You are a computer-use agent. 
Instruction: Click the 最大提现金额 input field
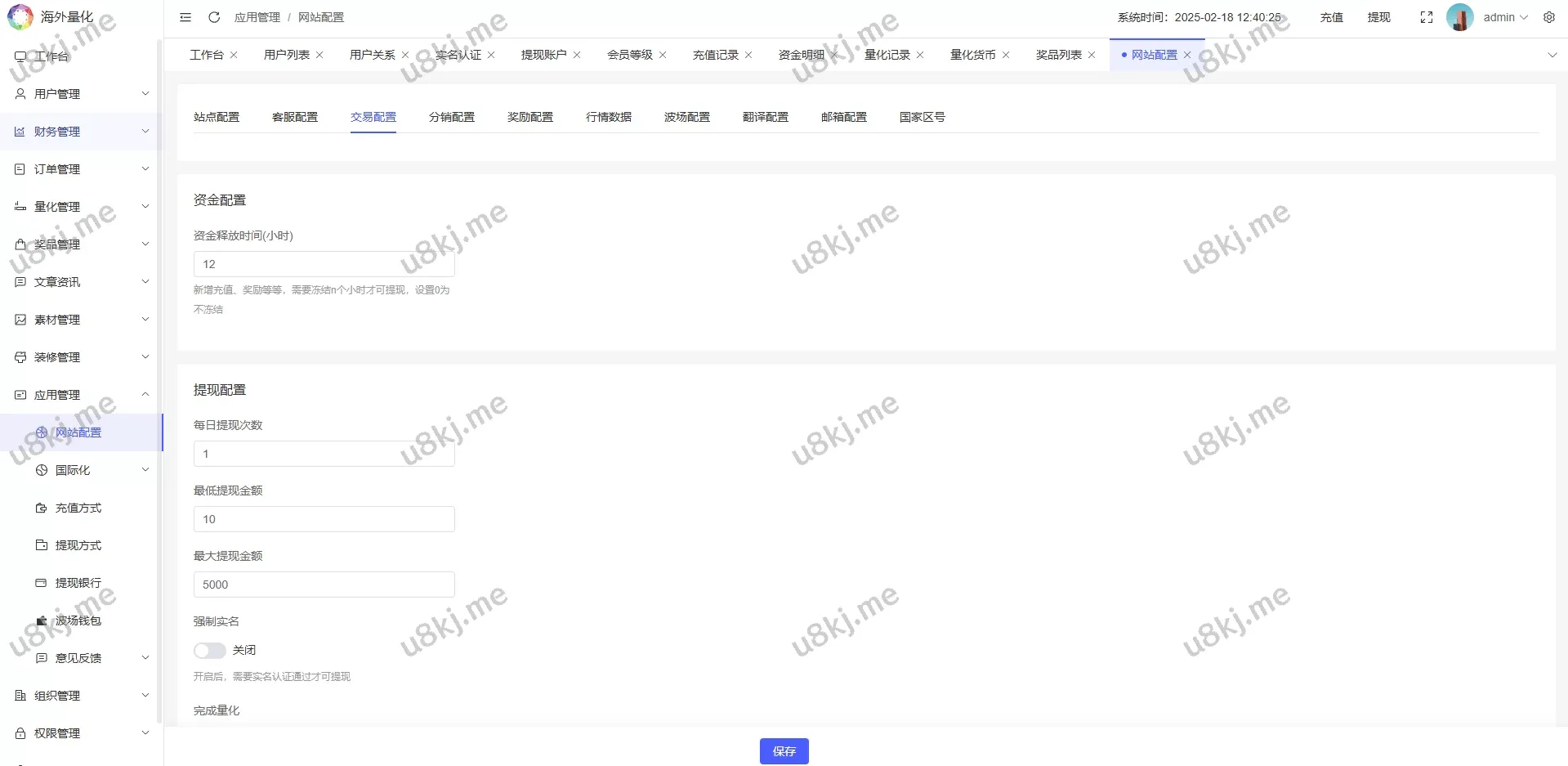pos(324,585)
